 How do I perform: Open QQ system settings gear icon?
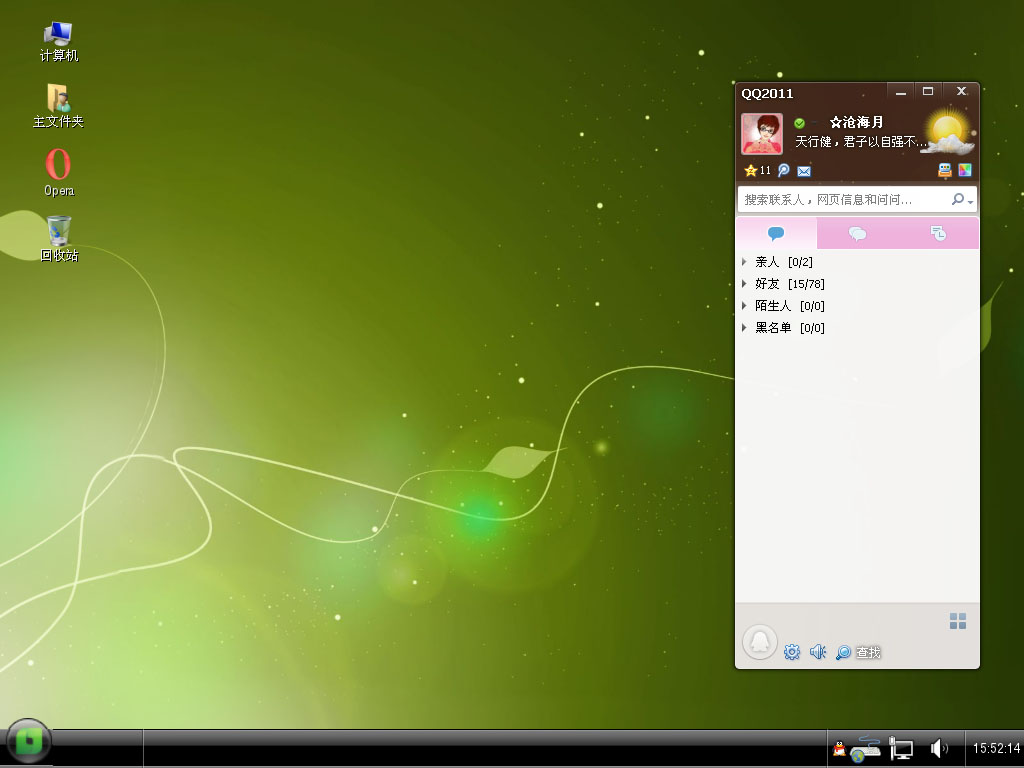792,652
